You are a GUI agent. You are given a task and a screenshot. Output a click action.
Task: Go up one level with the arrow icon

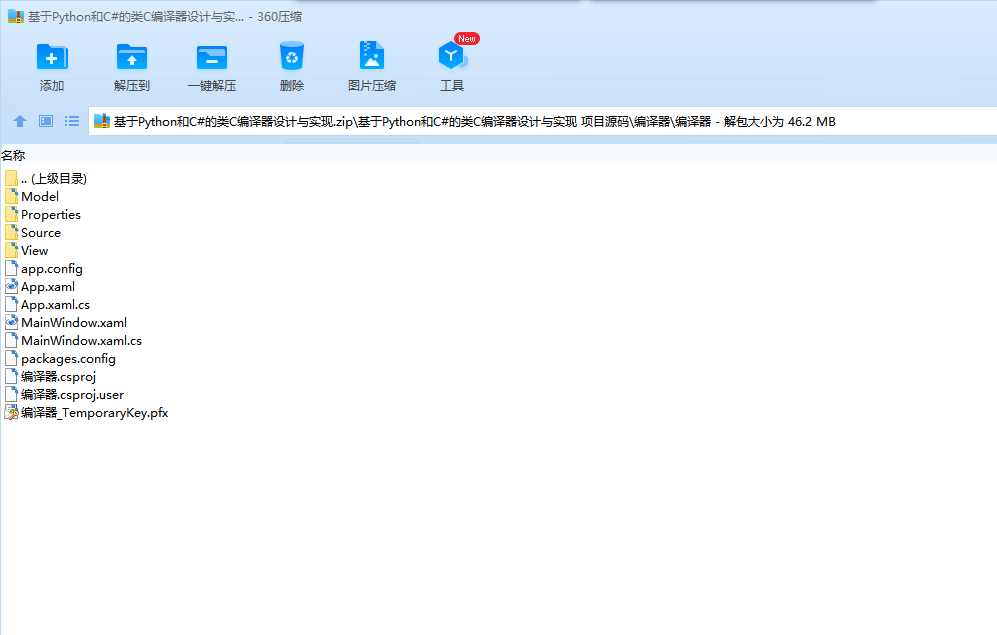20,121
